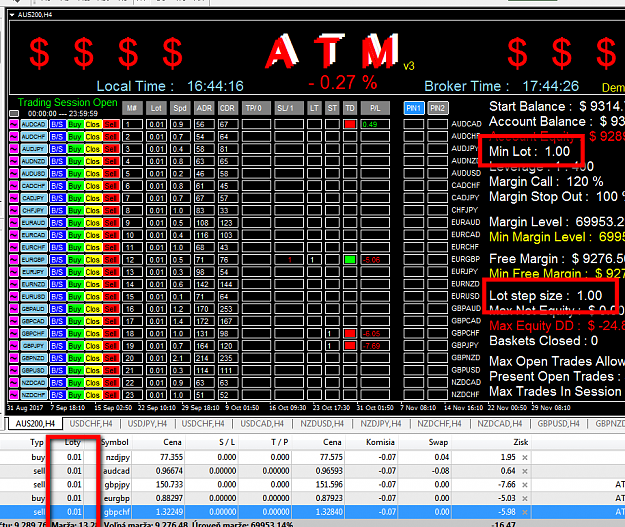Switch to the NZDCAD,H4 chart tab

(500, 424)
